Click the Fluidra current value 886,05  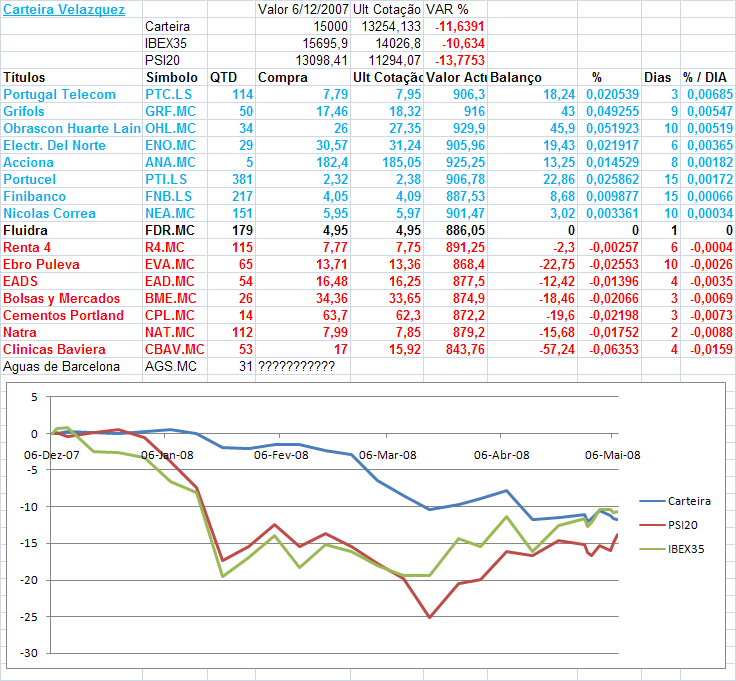pos(455,230)
